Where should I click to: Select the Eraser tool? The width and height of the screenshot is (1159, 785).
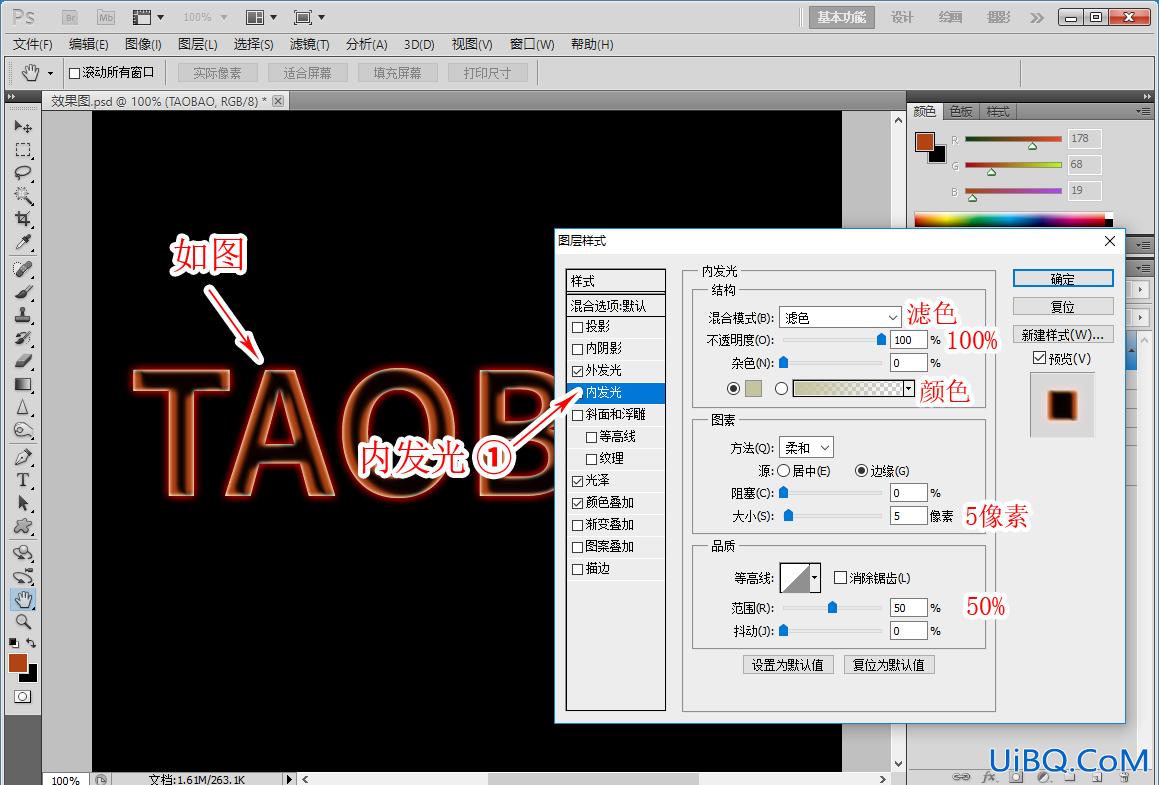pyautogui.click(x=23, y=361)
